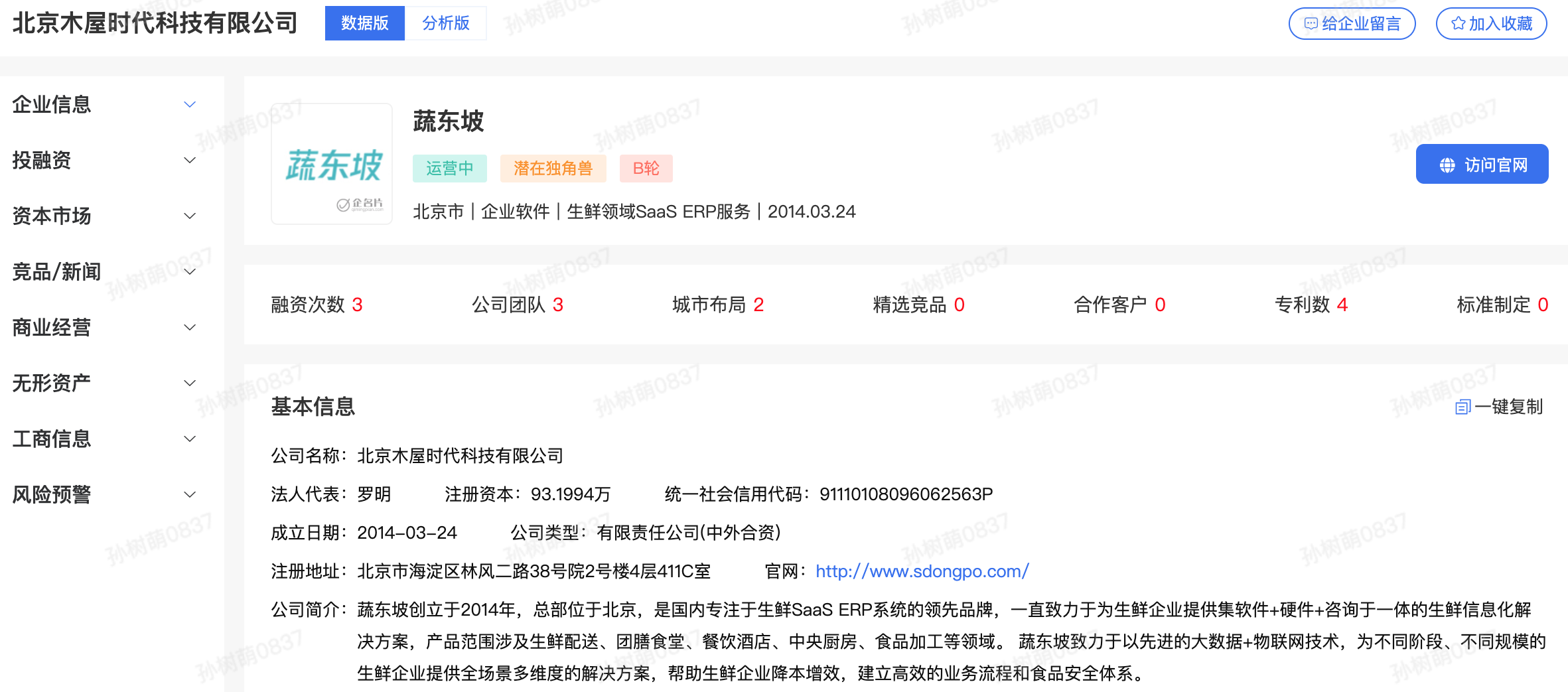The image size is (1568, 692).
Task: Click the 合作客户 0 statistic
Action: click(1119, 305)
